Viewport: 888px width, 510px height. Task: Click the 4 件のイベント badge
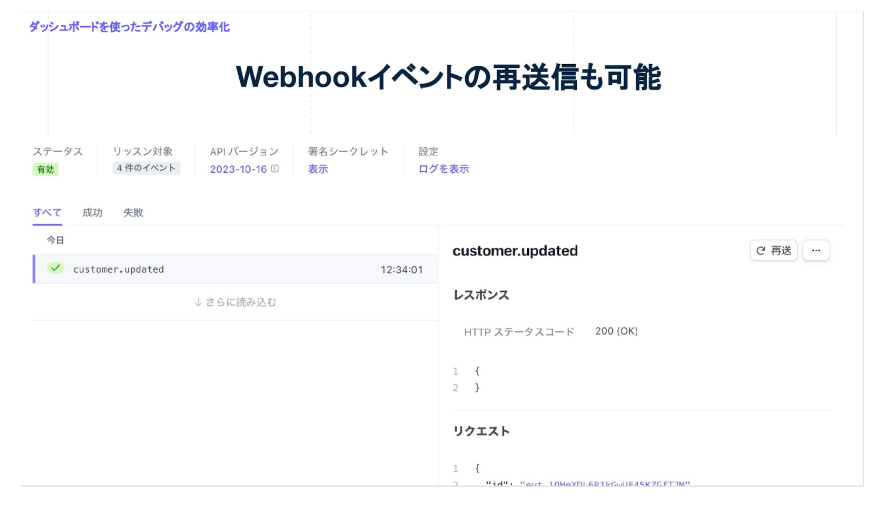click(146, 169)
